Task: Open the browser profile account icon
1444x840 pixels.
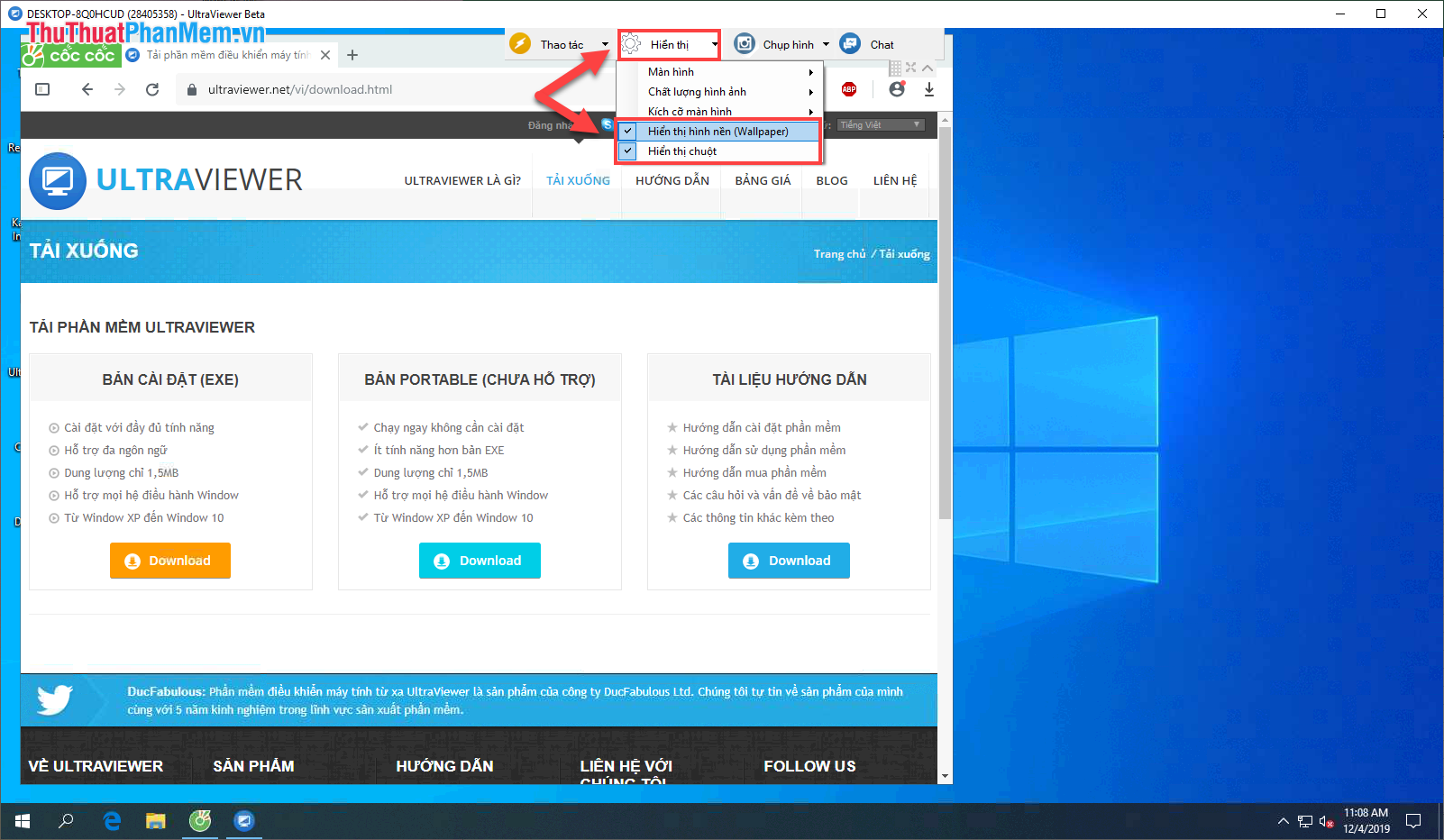Action: (x=896, y=89)
